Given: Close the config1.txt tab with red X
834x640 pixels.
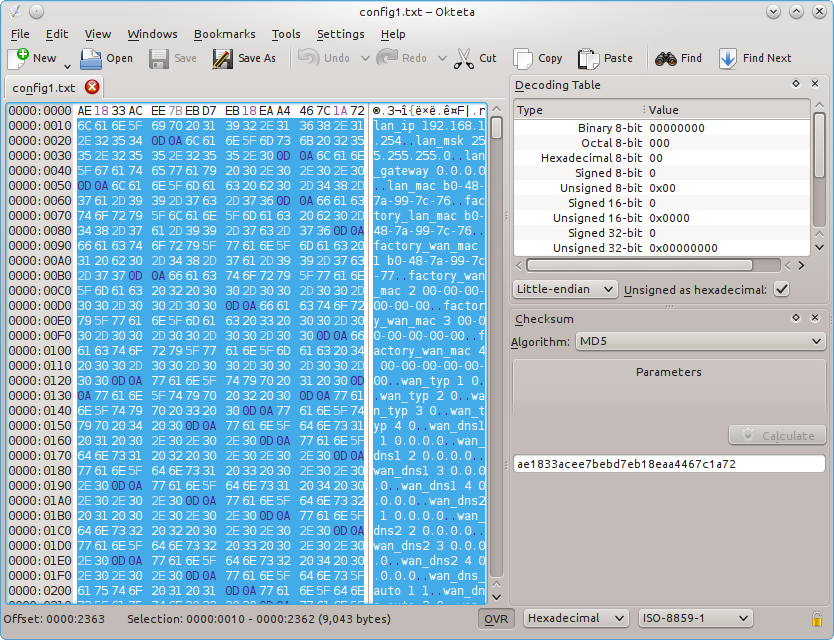Looking at the screenshot, I should 92,87.
